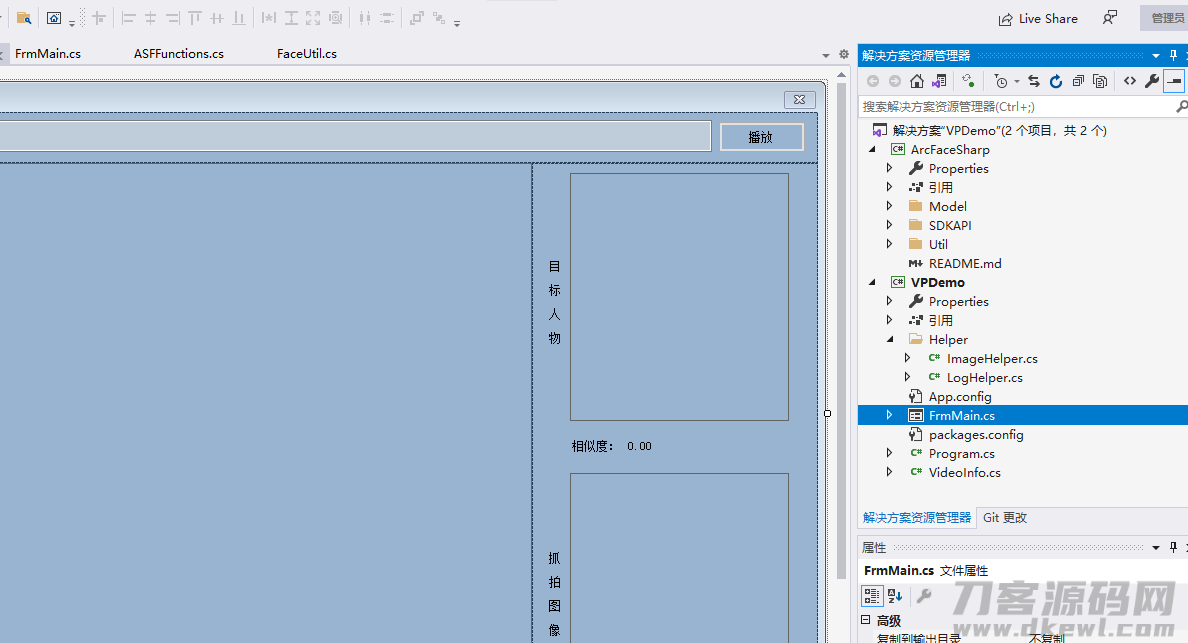Screen dimensions: 1188x643
Task: Toggle Show All Files in Solution Explorer
Action: (1101, 81)
